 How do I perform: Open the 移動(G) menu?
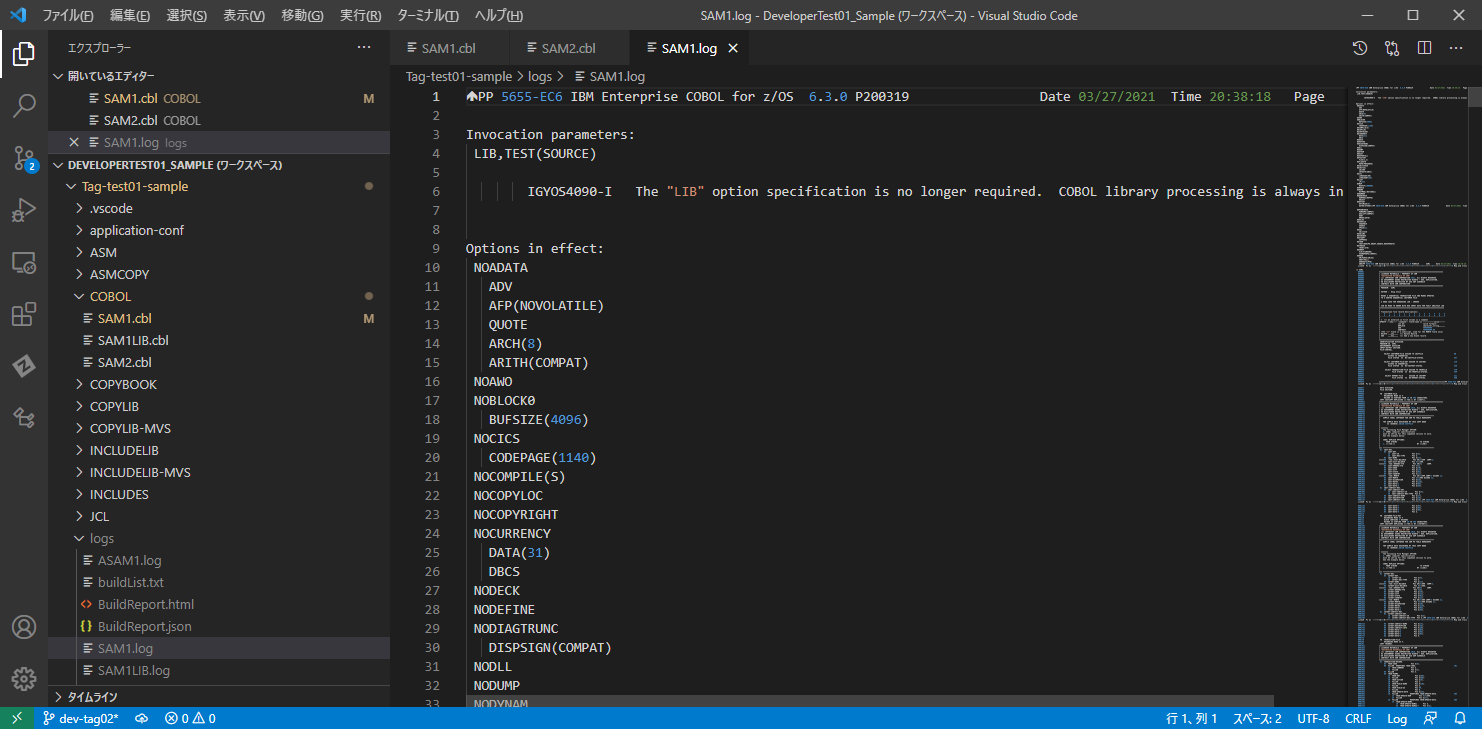coord(302,16)
